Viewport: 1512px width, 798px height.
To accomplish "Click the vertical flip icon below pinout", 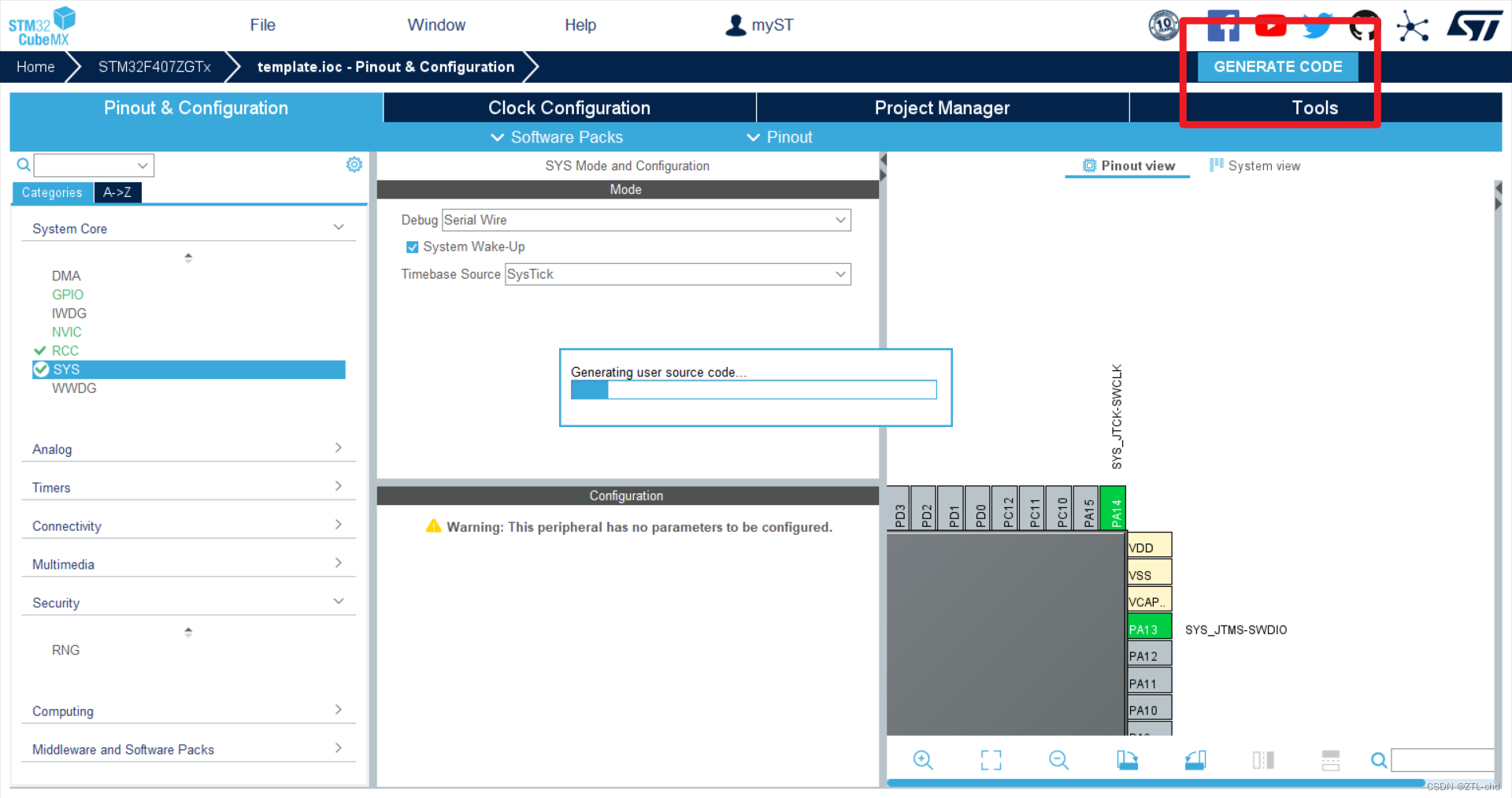I will click(1263, 759).
